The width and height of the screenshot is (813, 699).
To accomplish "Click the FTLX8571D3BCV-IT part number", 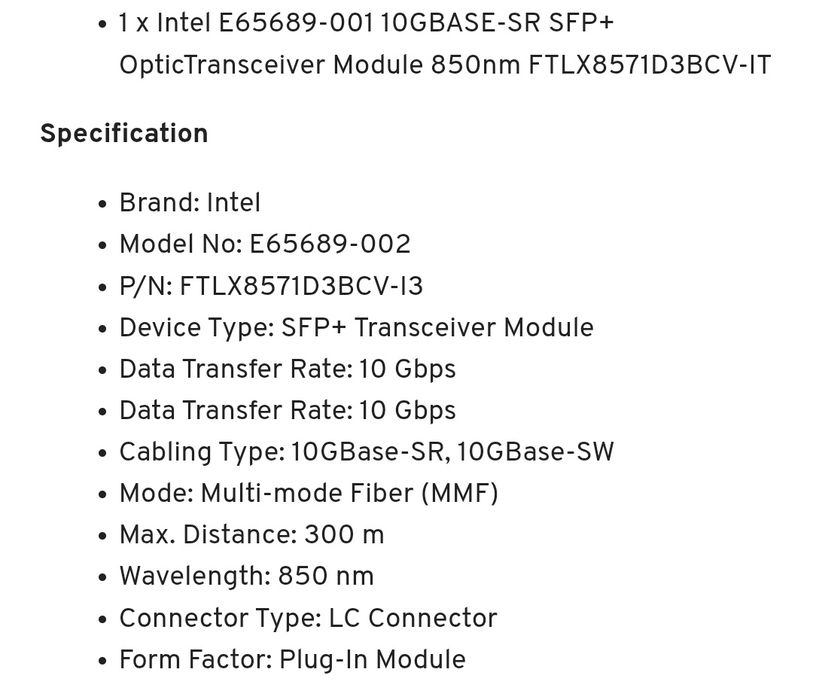I will point(650,65).
